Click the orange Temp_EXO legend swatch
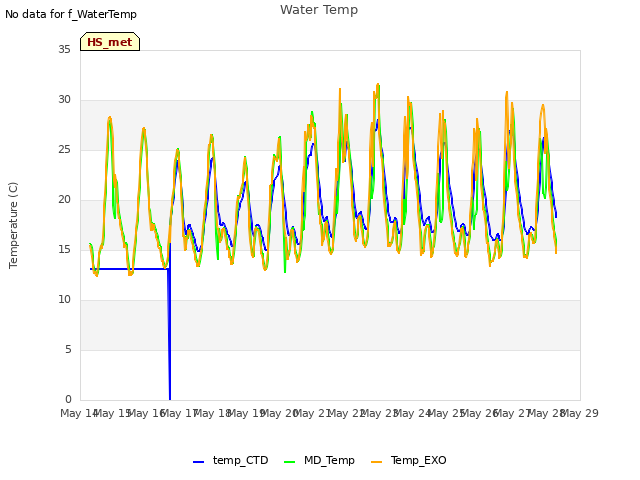Screen dimensions: 640x480 tap(376, 462)
